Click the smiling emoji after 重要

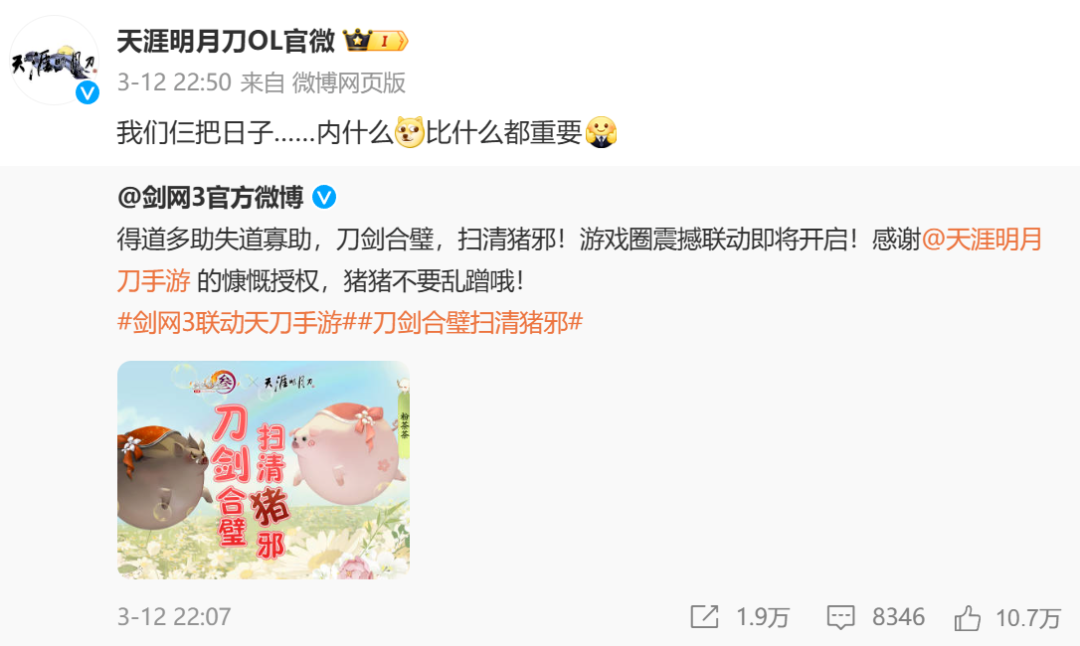pyautogui.click(x=601, y=132)
